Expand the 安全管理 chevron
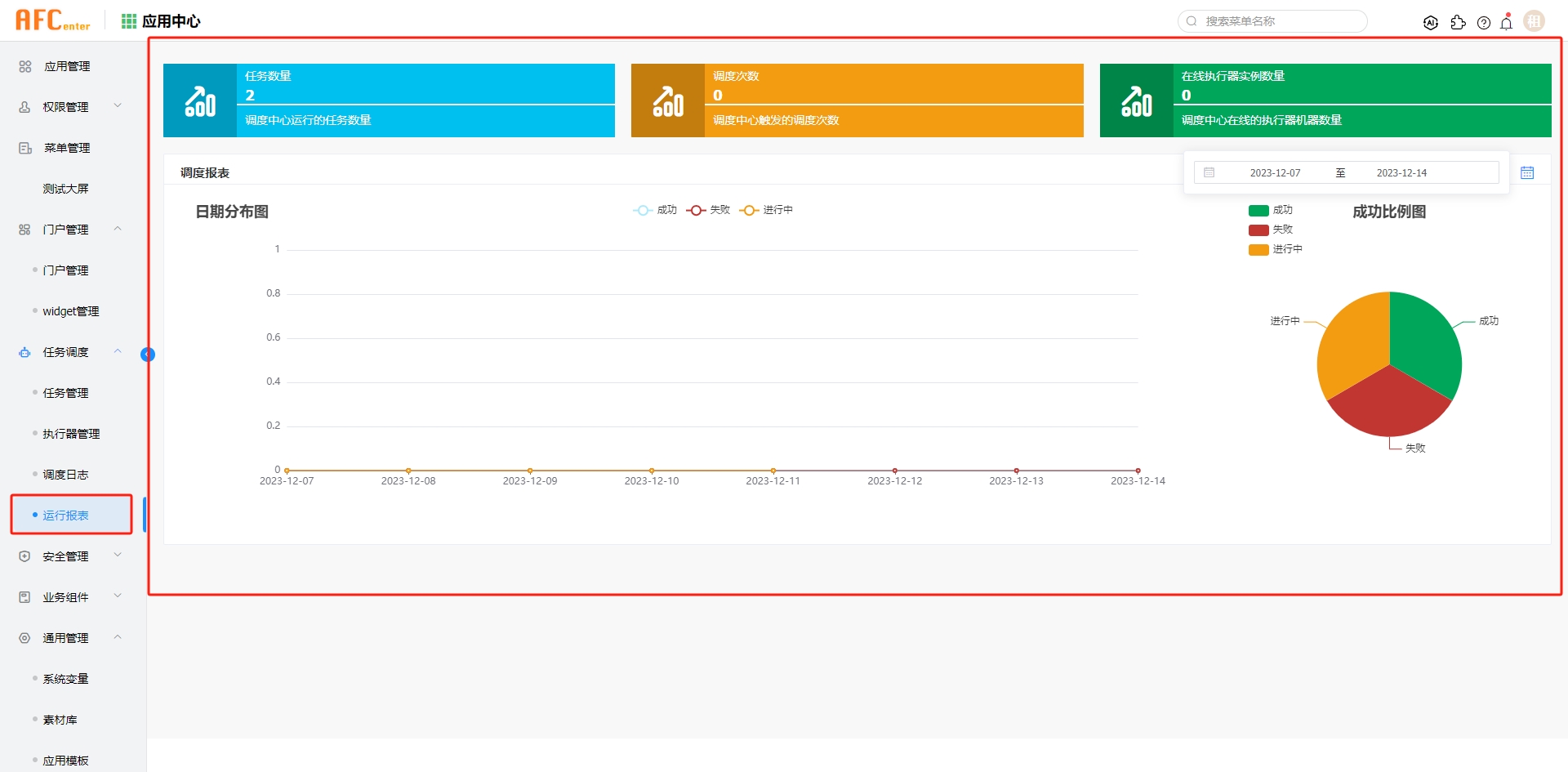 (x=118, y=555)
